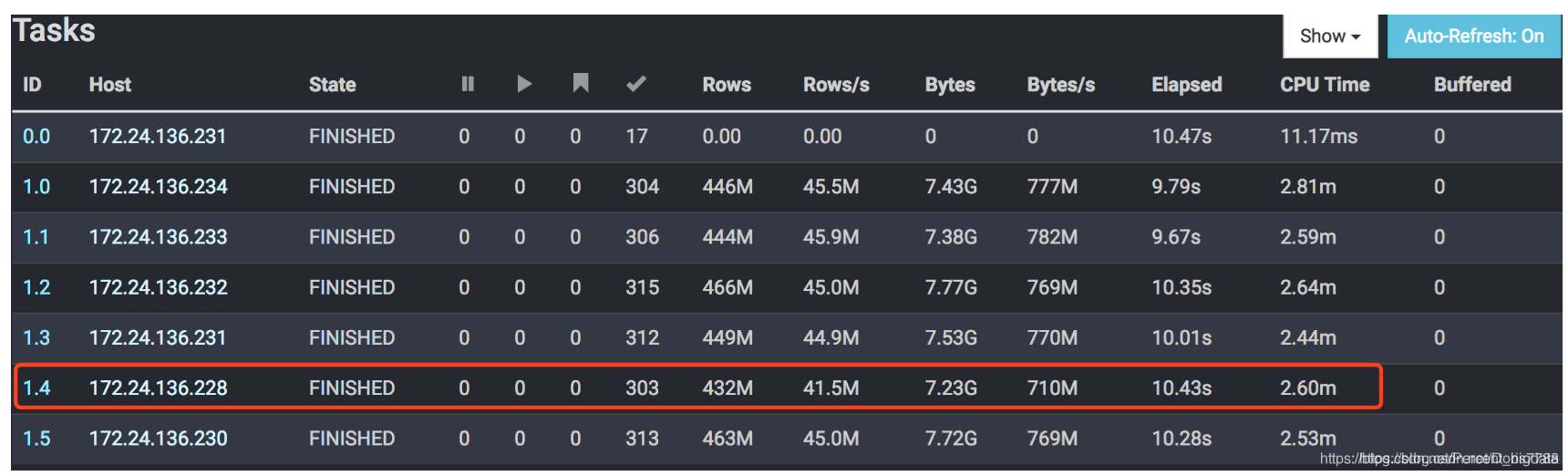Click completed splits count 17
1568x476 pixels.
(x=636, y=137)
